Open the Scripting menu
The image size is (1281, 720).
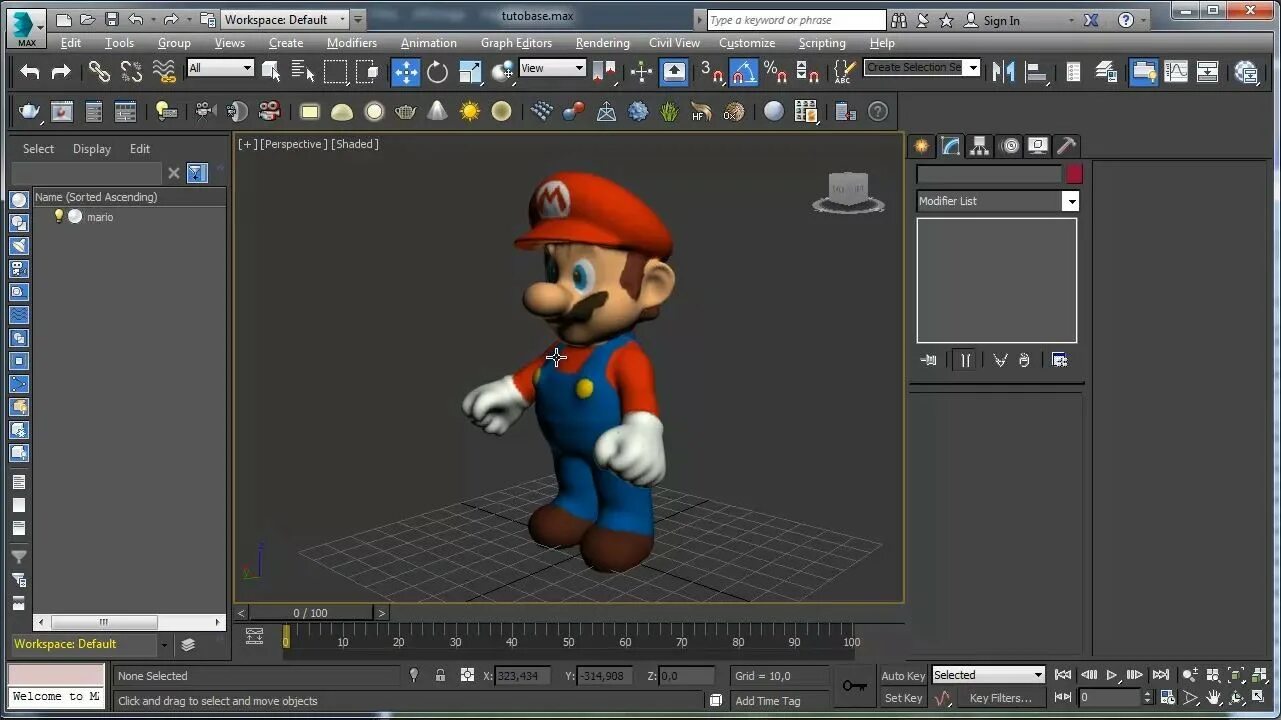(x=822, y=43)
